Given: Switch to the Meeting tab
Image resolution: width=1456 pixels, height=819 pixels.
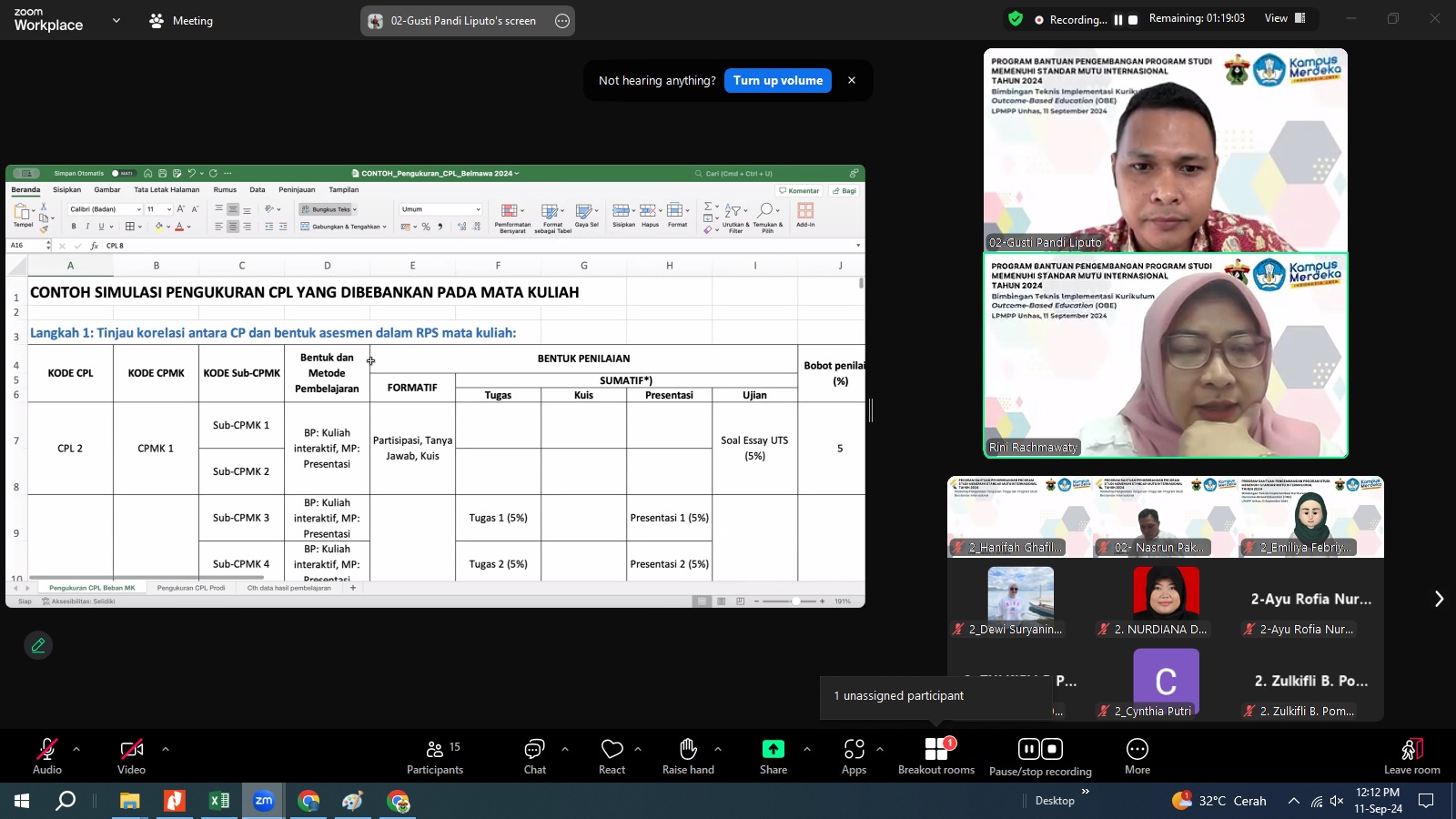Looking at the screenshot, I should tap(181, 20).
